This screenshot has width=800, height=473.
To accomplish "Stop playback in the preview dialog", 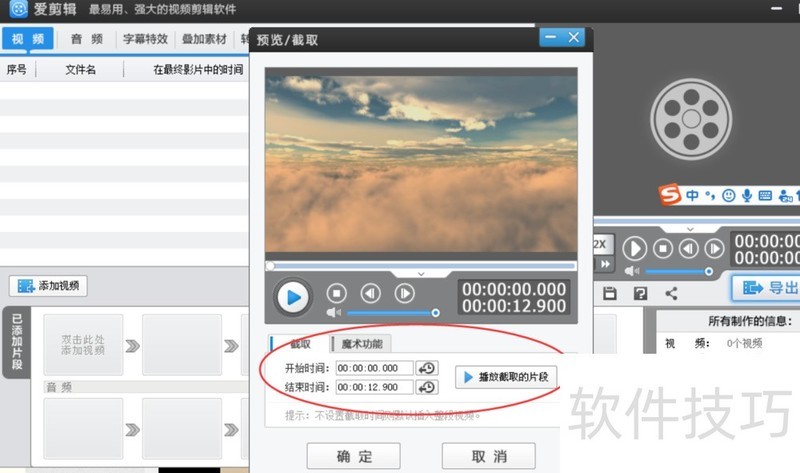I will pos(337,293).
